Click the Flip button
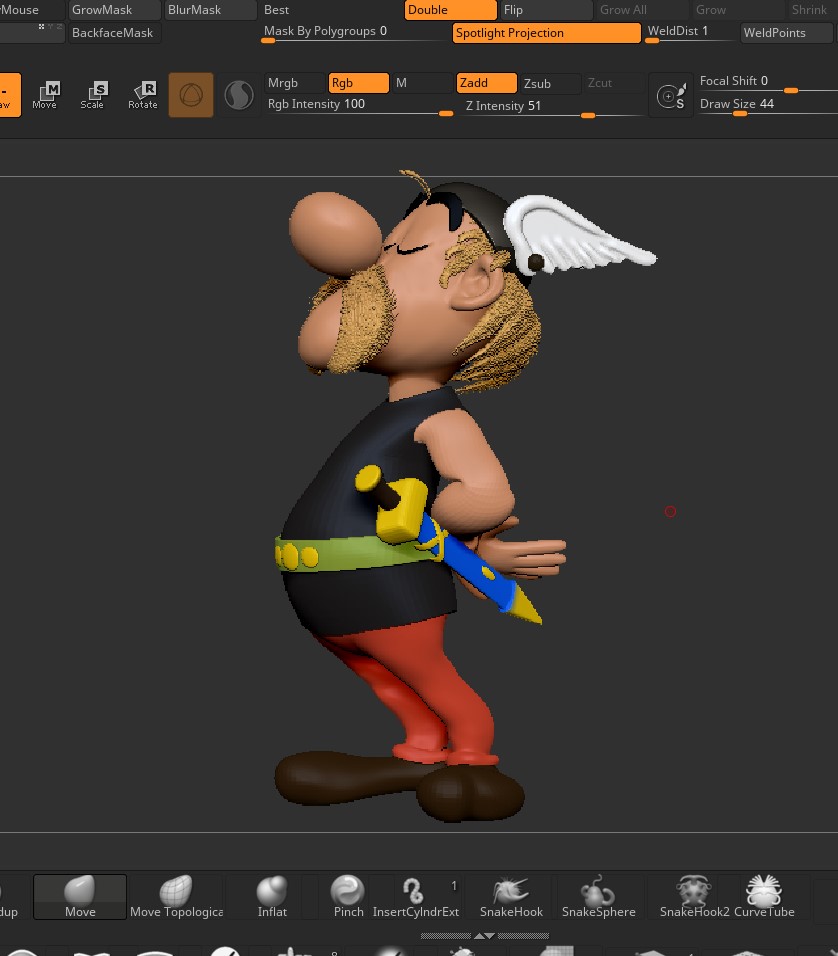This screenshot has width=838, height=956. pyautogui.click(x=546, y=10)
